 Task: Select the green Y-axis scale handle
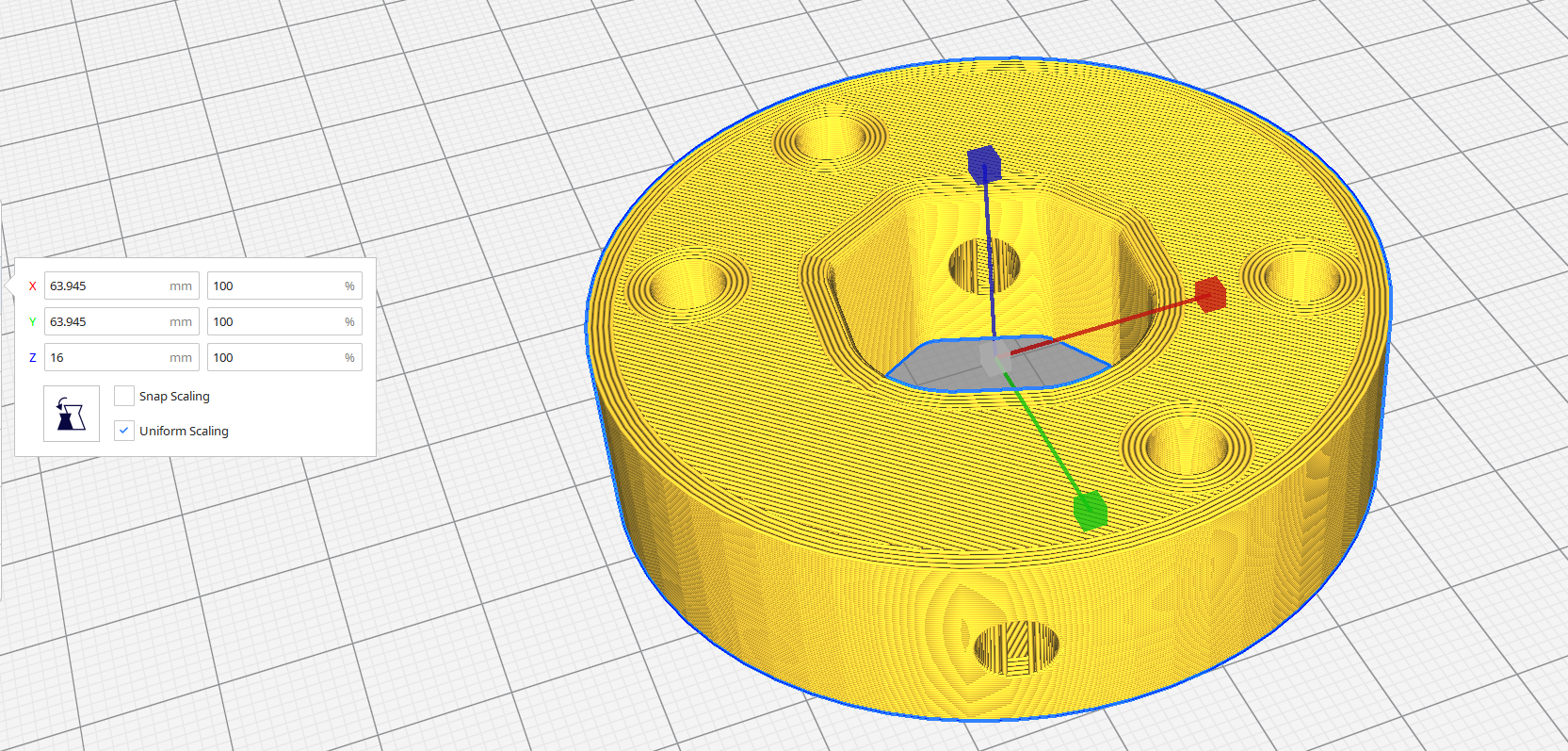coord(1090,510)
